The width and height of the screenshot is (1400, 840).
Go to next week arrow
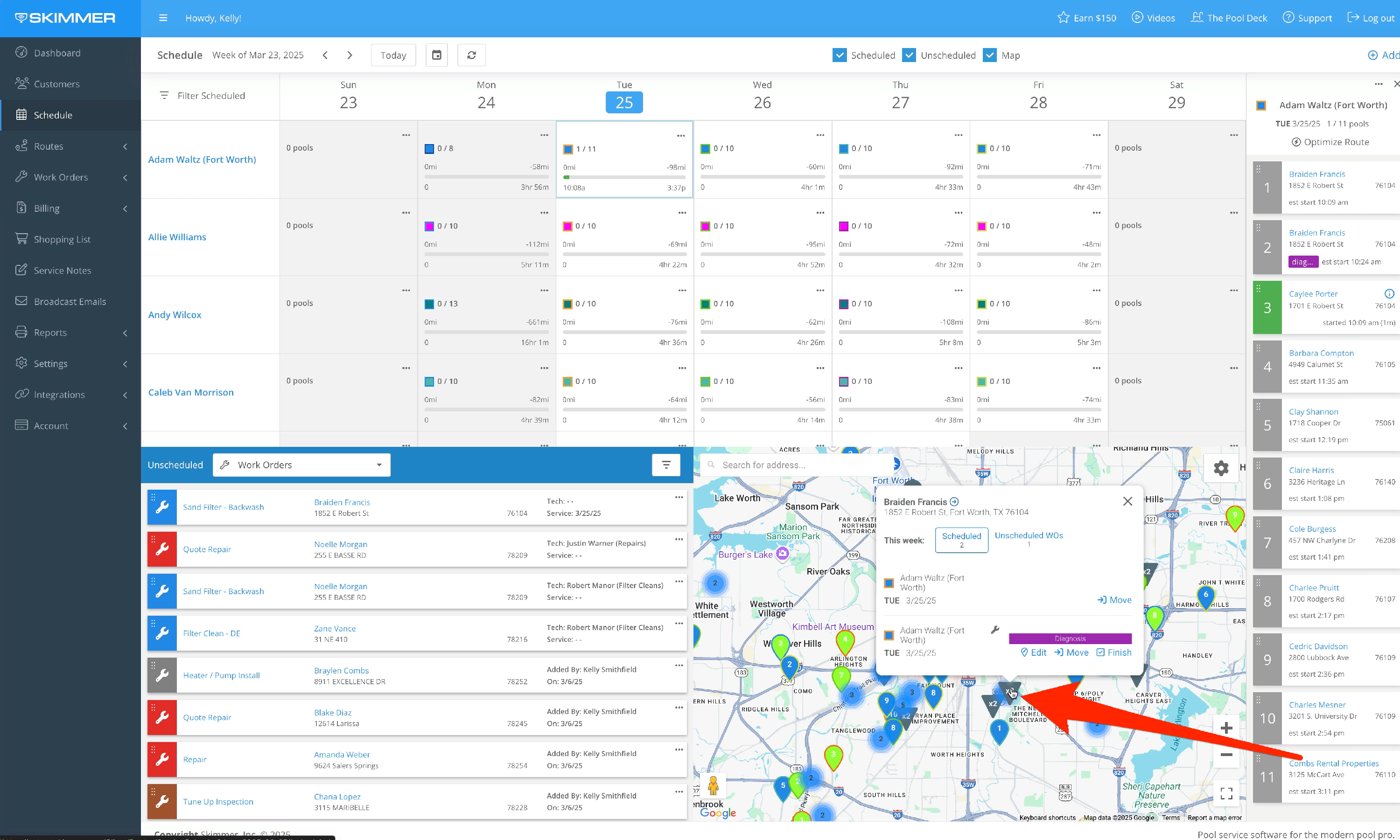(350, 55)
